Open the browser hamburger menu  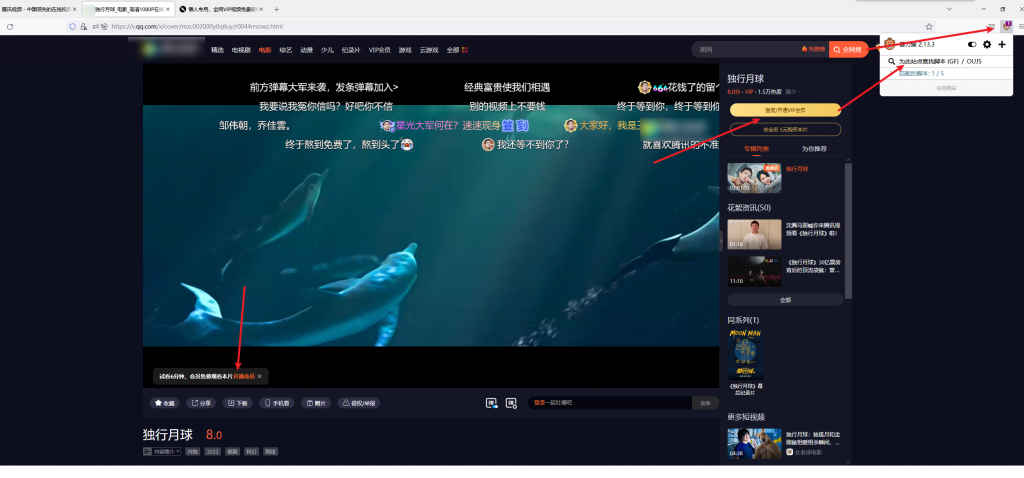(1021, 27)
